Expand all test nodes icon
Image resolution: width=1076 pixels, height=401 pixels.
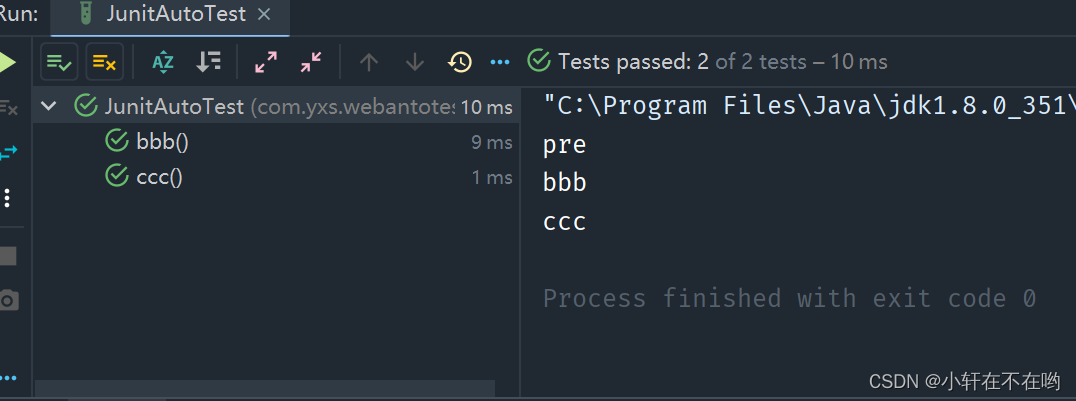click(266, 62)
